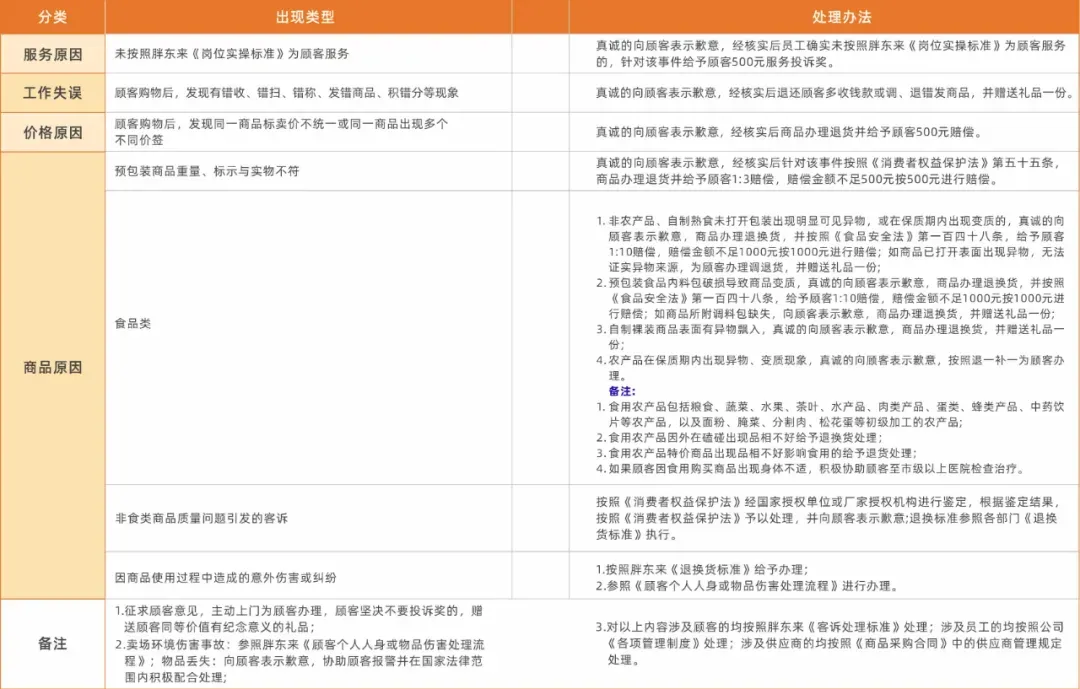
Task: Click the line 参照《顾客个人人身或物品伤害处理流程》进行办理
Action: click(x=747, y=586)
